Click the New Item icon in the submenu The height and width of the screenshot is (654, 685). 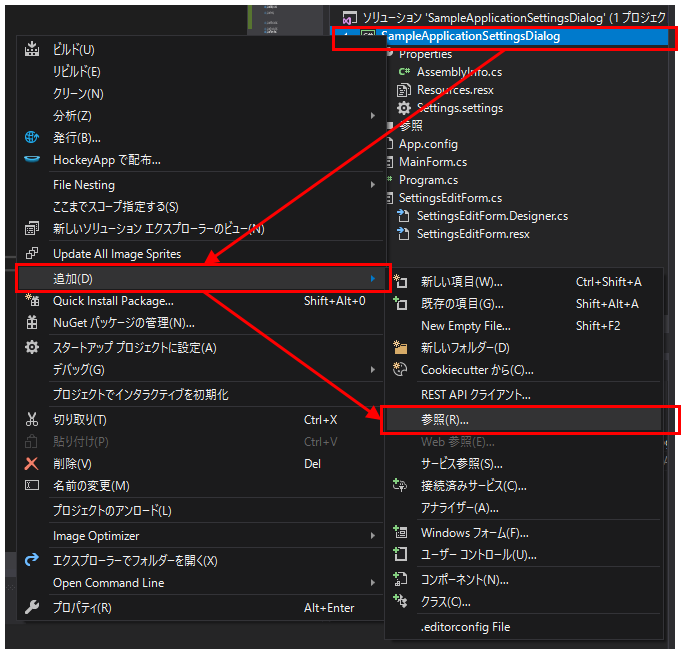(400, 281)
